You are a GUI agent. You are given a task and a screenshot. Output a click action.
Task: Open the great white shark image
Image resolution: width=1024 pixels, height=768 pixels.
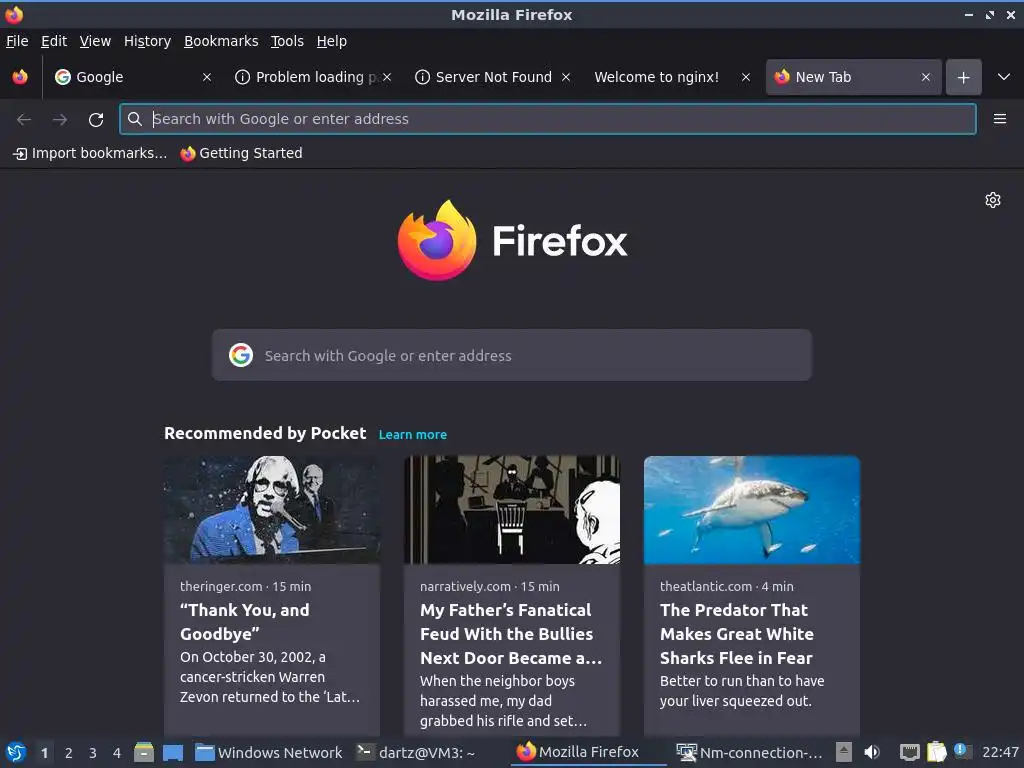752,509
